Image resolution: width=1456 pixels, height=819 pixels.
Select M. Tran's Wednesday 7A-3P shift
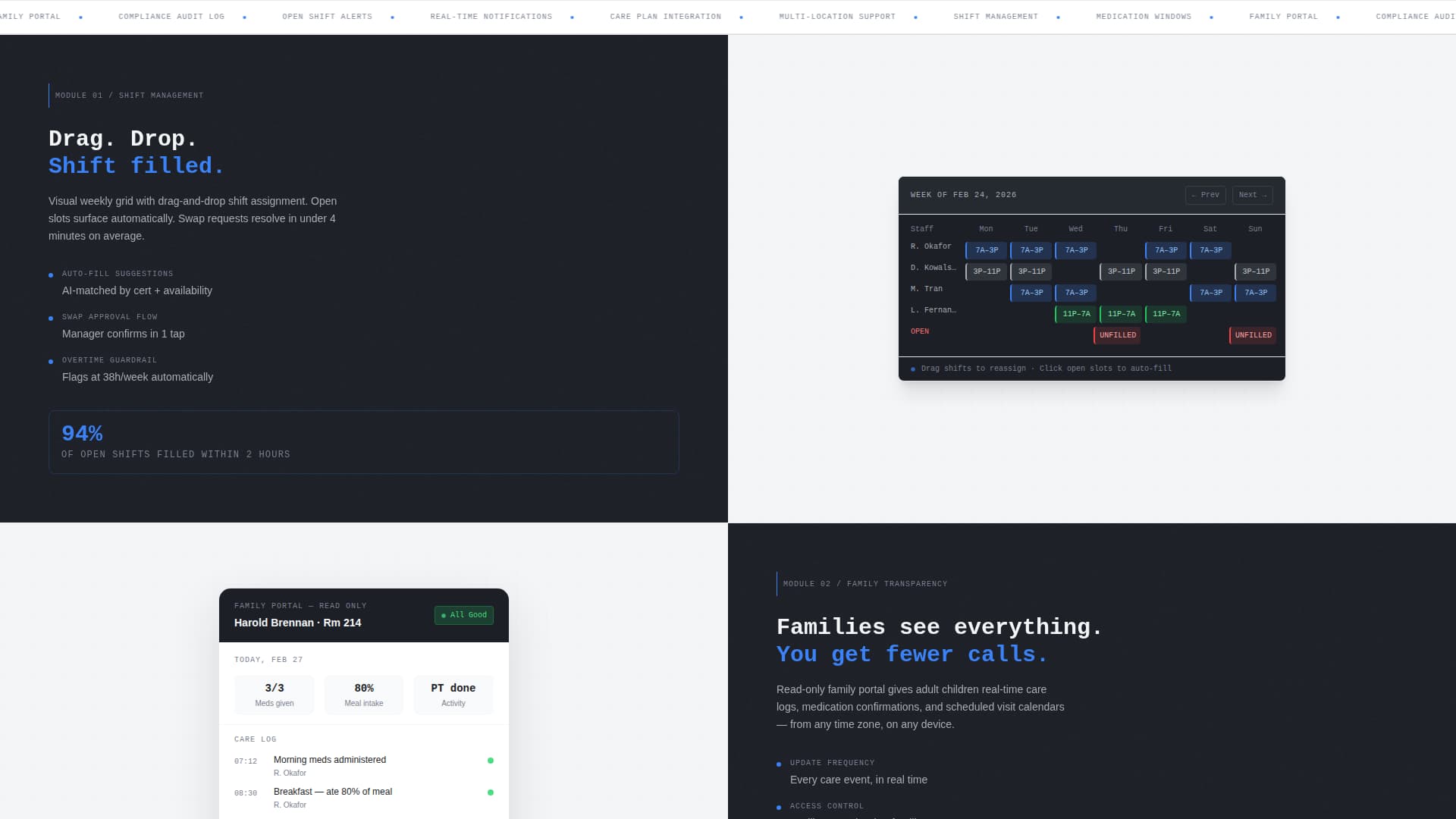click(1075, 293)
